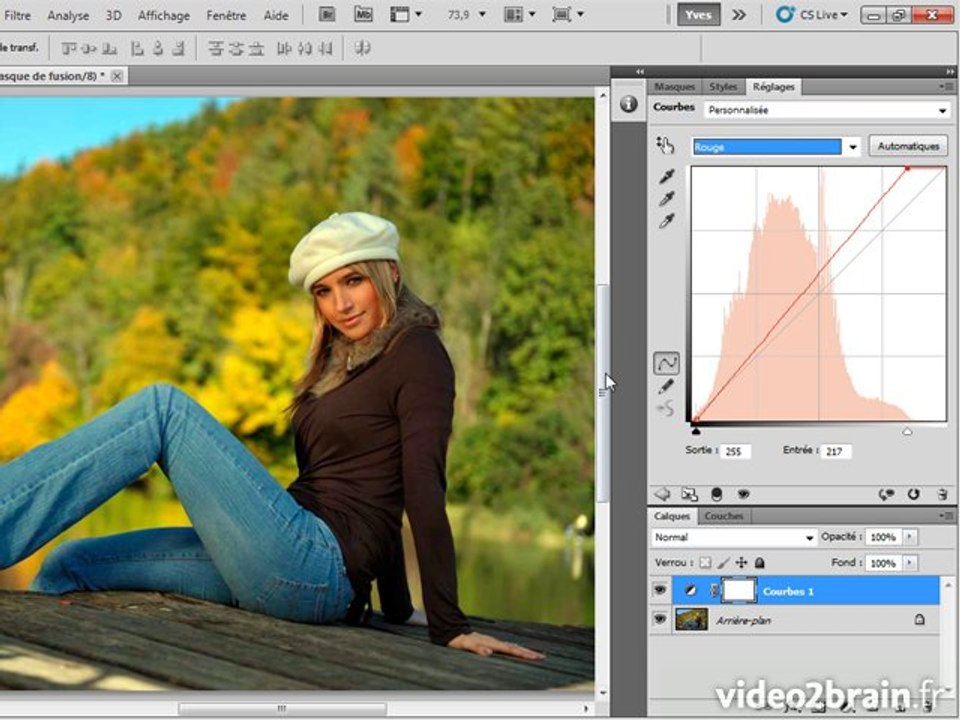Select the Yves workspace button
The height and width of the screenshot is (720, 960).
pos(698,15)
